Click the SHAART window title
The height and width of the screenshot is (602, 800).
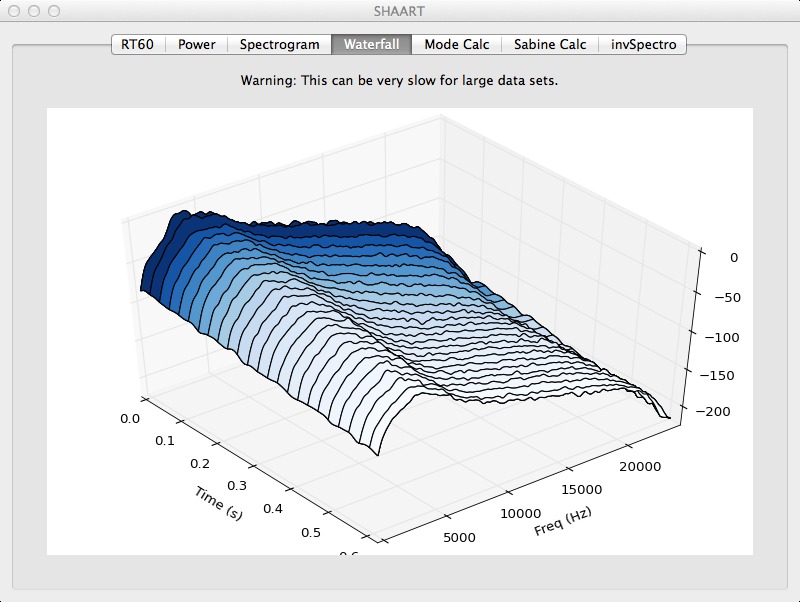399,11
